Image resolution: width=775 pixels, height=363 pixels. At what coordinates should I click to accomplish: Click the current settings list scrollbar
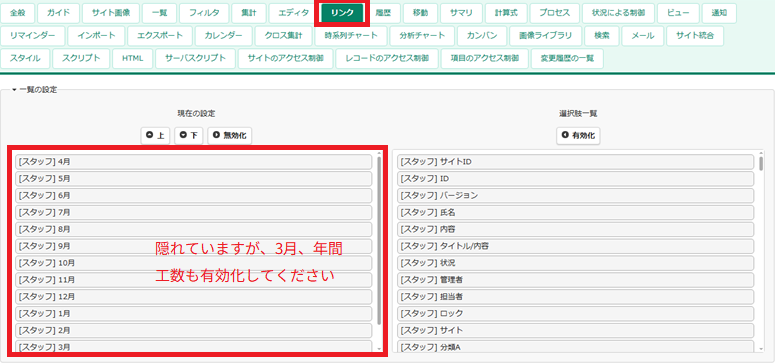click(x=379, y=241)
